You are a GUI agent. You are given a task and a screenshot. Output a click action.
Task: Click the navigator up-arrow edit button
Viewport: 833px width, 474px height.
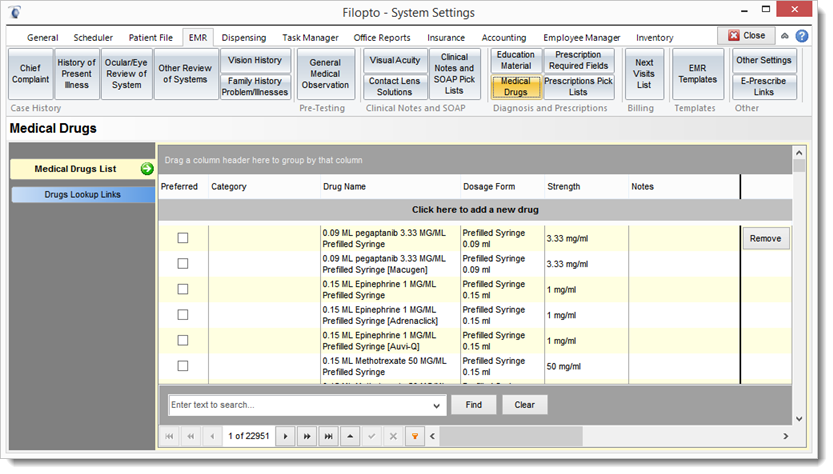350,436
